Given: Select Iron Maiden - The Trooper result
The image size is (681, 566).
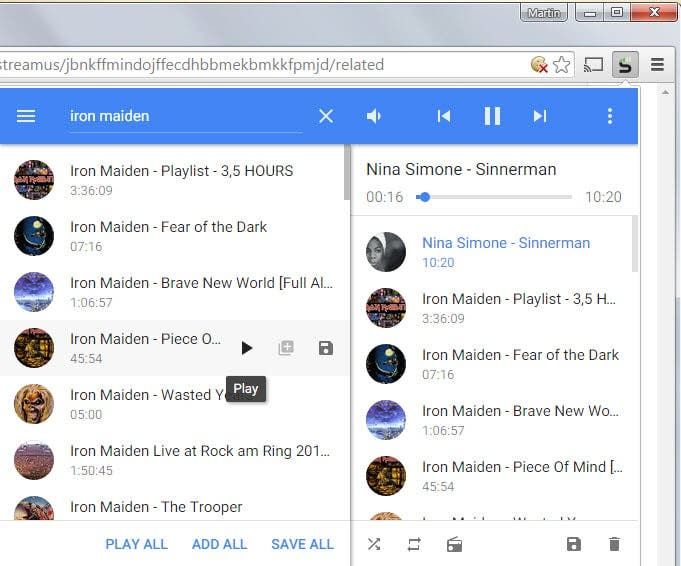Looking at the screenshot, I should pos(174,506).
